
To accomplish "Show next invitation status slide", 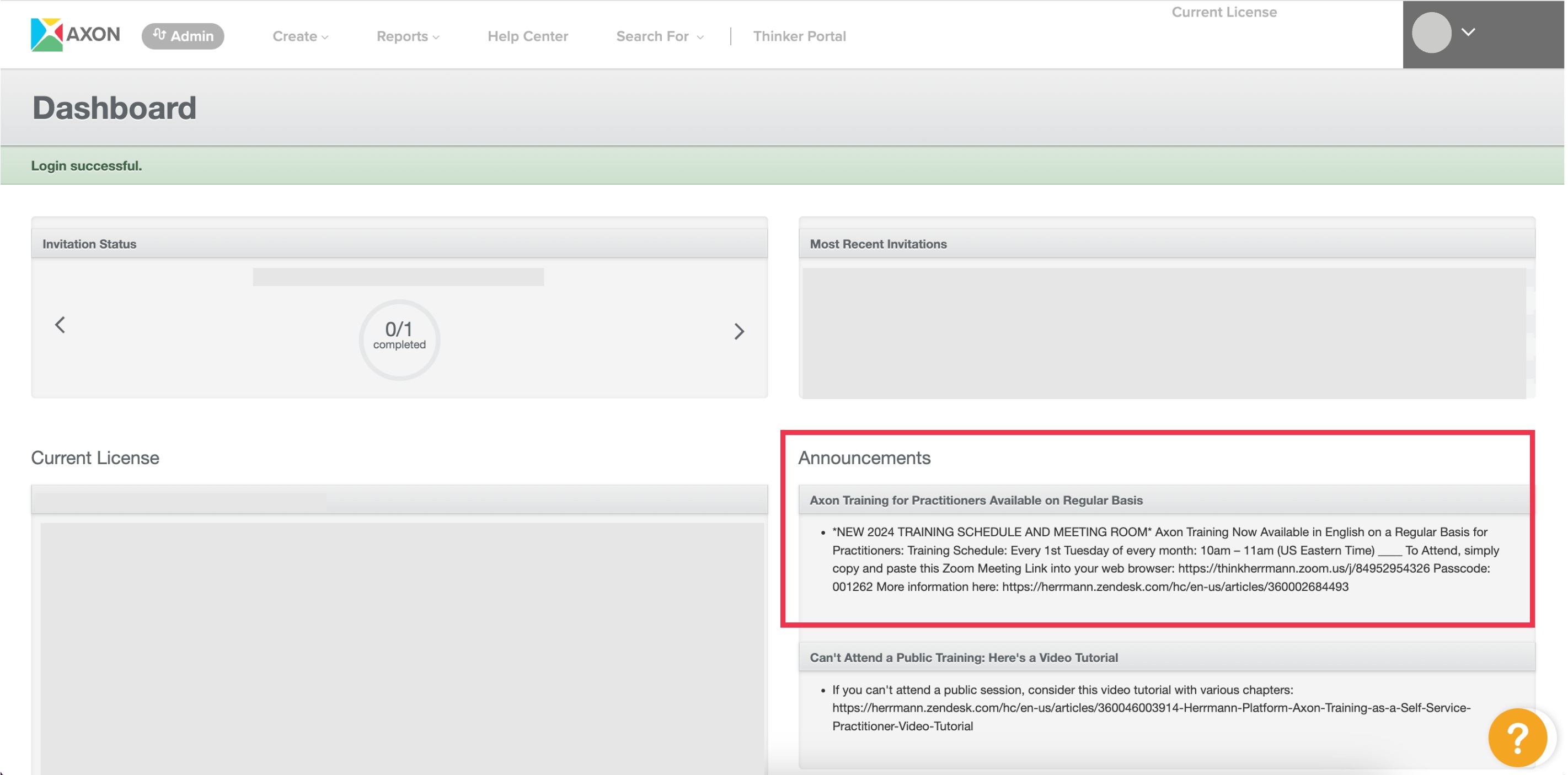I will click(739, 331).
